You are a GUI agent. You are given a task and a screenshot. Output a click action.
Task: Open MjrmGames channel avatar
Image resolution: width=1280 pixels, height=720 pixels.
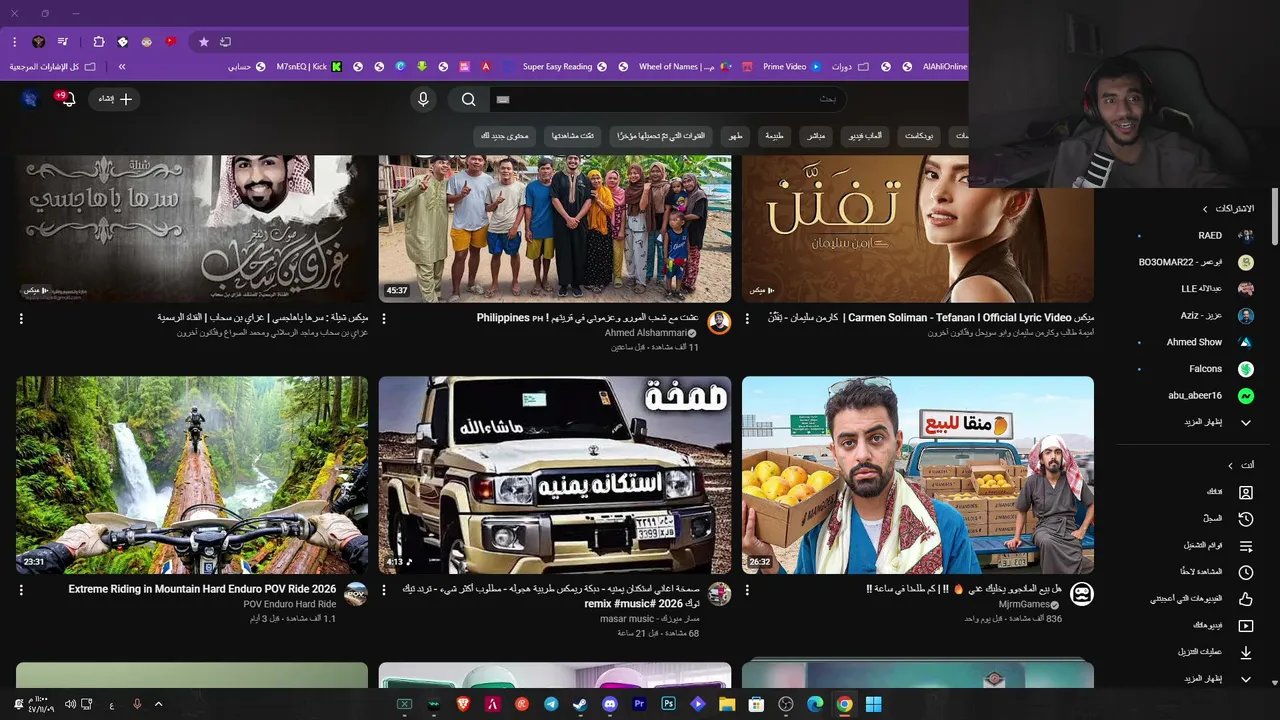click(x=1081, y=594)
